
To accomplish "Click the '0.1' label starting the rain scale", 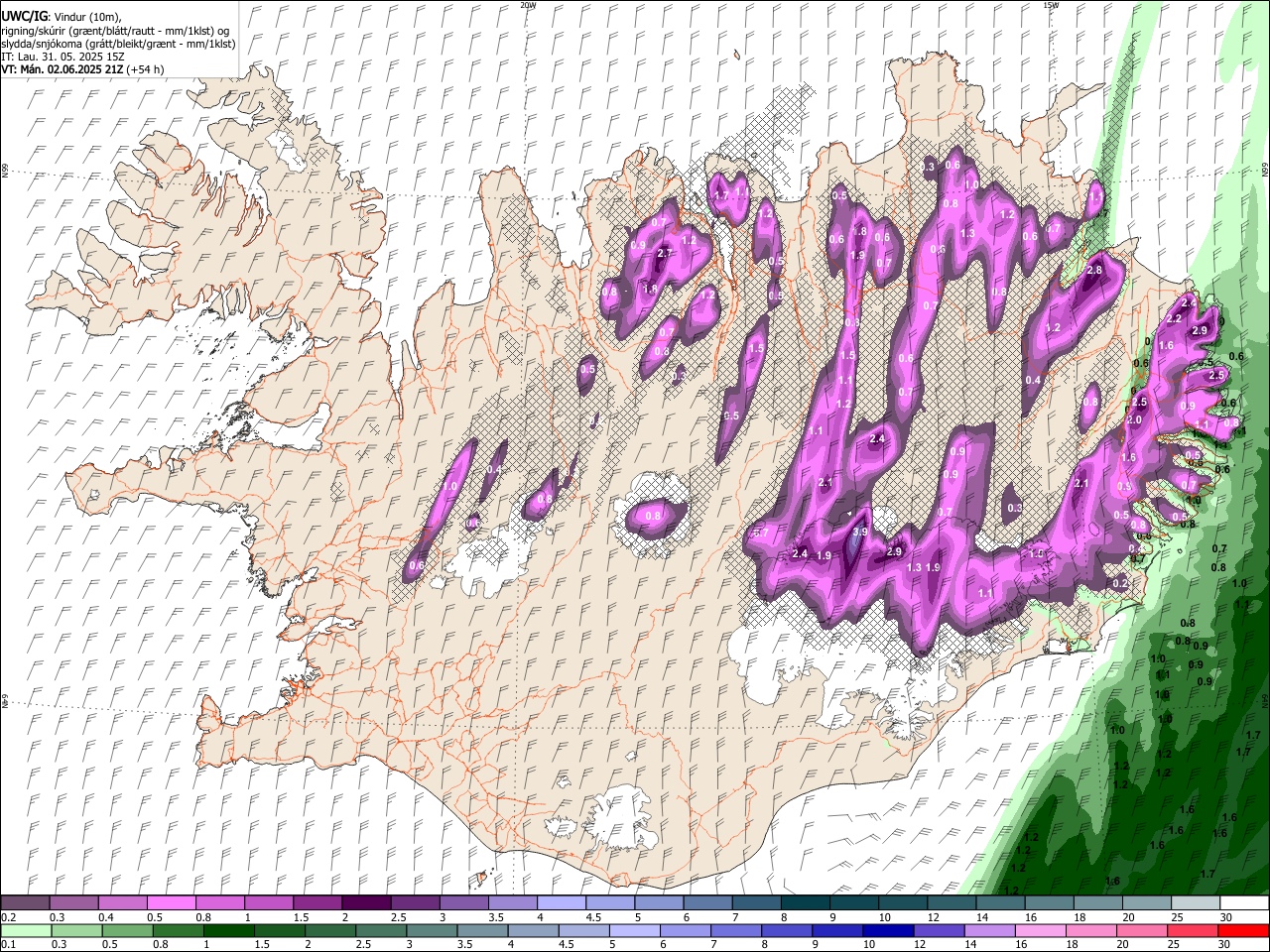I will tap(8, 945).
